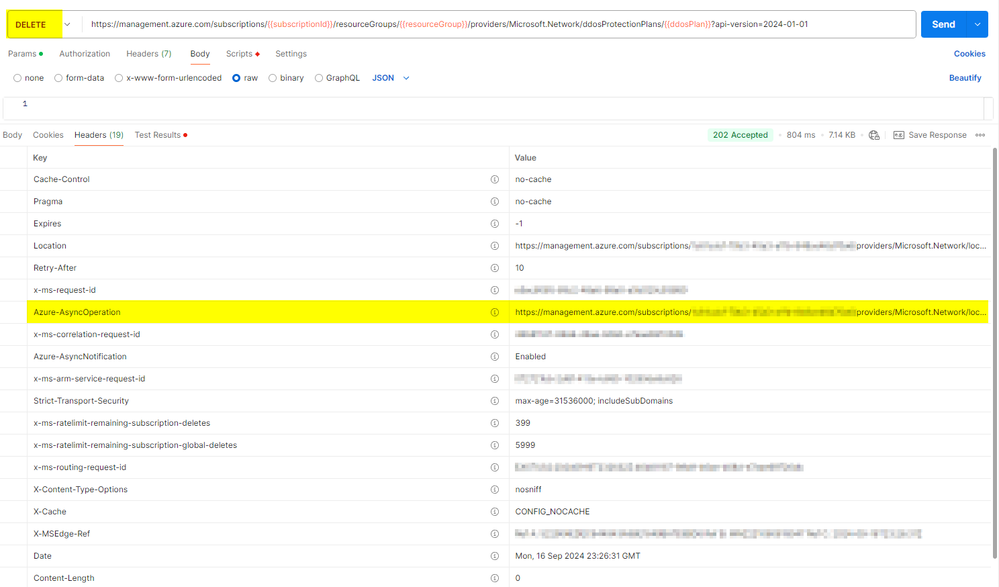Open the request Headers (7) tab
Screen dimensions: 999x587
[148, 54]
